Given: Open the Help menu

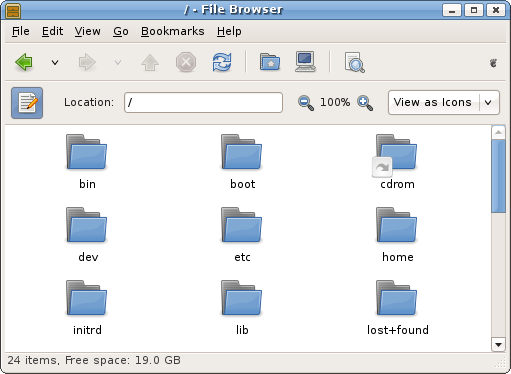Looking at the screenshot, I should (229, 31).
